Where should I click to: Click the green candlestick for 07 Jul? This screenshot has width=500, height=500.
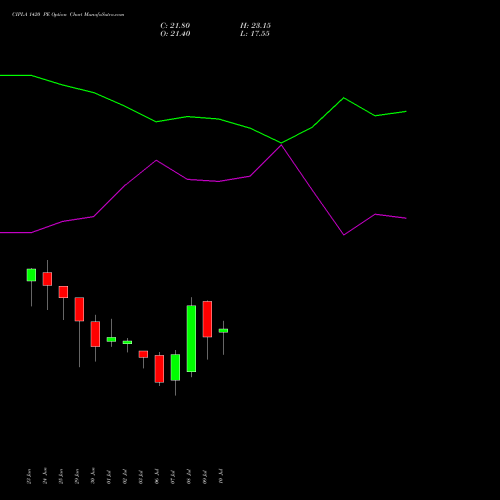(x=175, y=367)
